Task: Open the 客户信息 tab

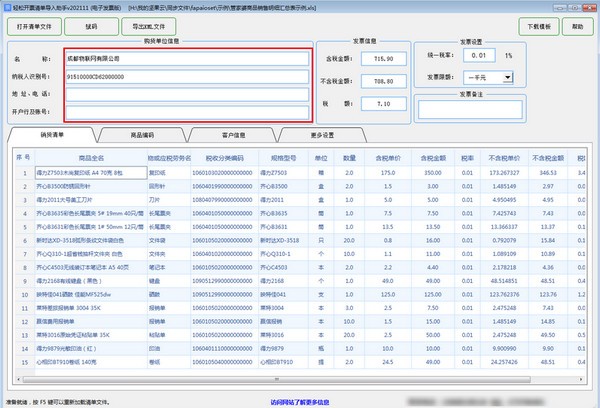Action: tap(233, 134)
